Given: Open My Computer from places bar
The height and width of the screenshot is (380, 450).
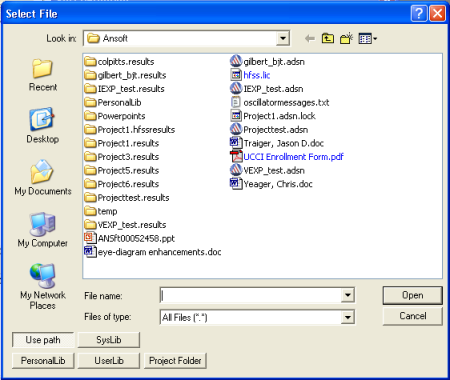Looking at the screenshot, I should pyautogui.click(x=43, y=230).
